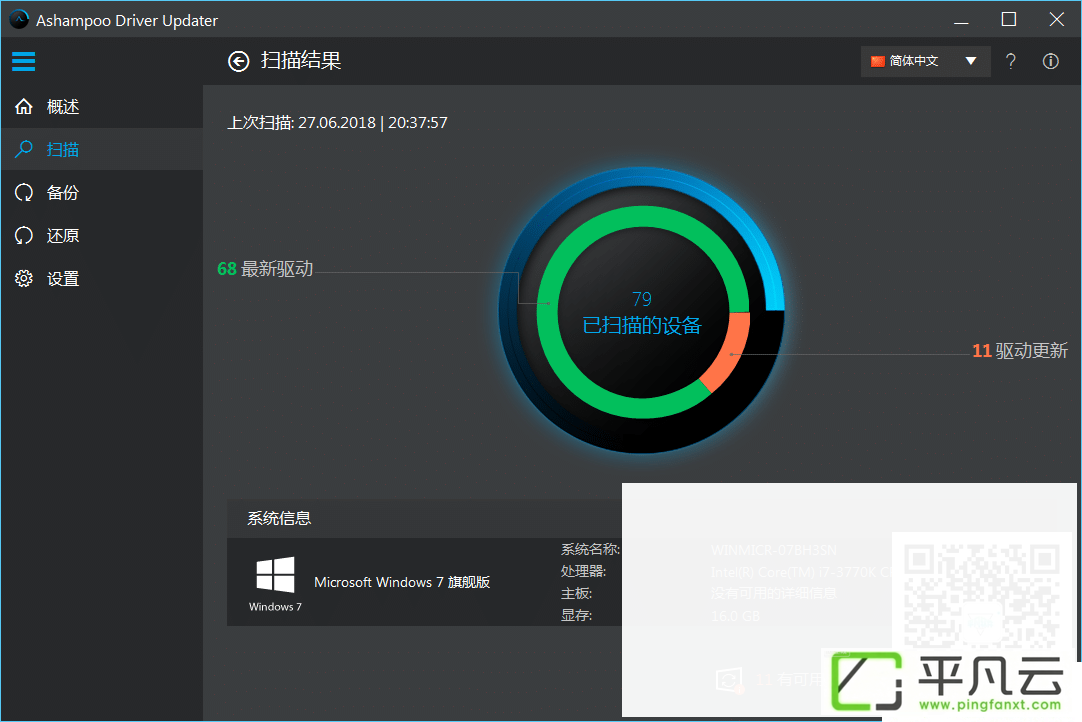Click the question mark help icon
Image resolution: width=1082 pixels, height=722 pixels.
tap(1010, 61)
